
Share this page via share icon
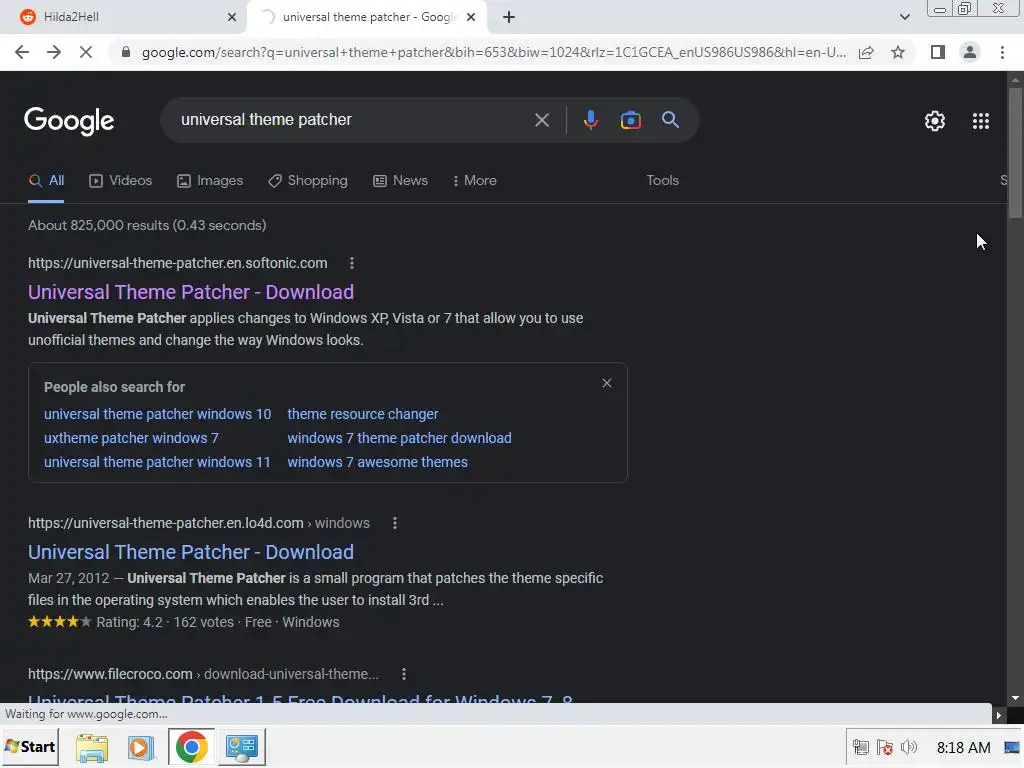866,52
